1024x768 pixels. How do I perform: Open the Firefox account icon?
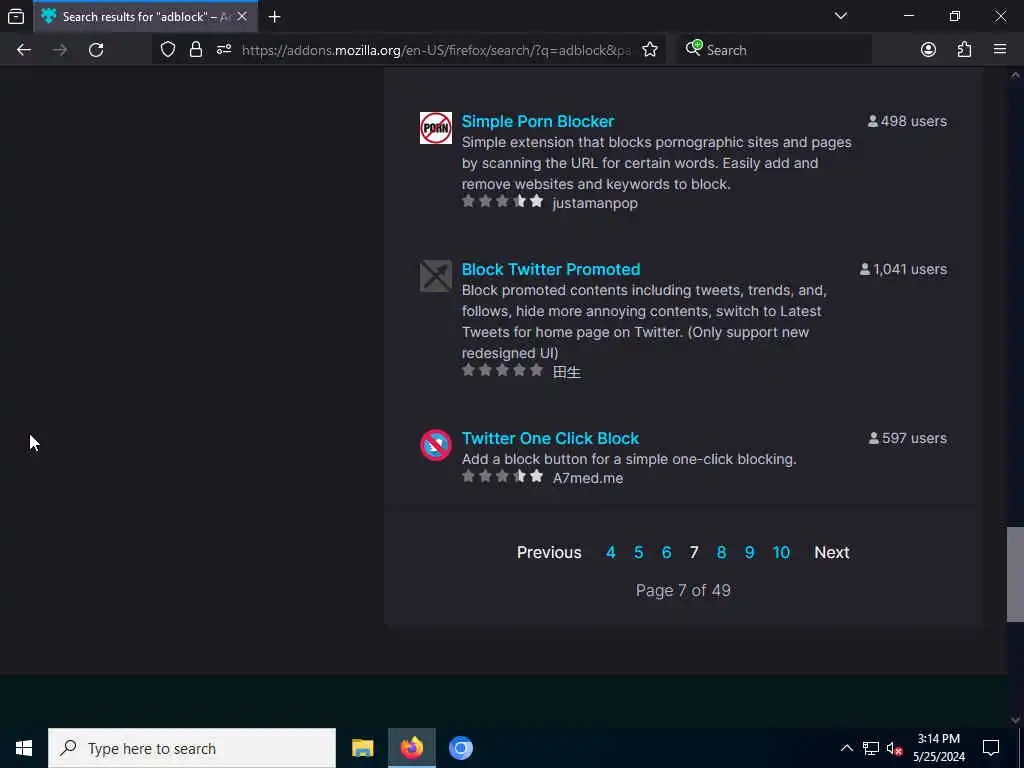pyautogui.click(x=928, y=50)
